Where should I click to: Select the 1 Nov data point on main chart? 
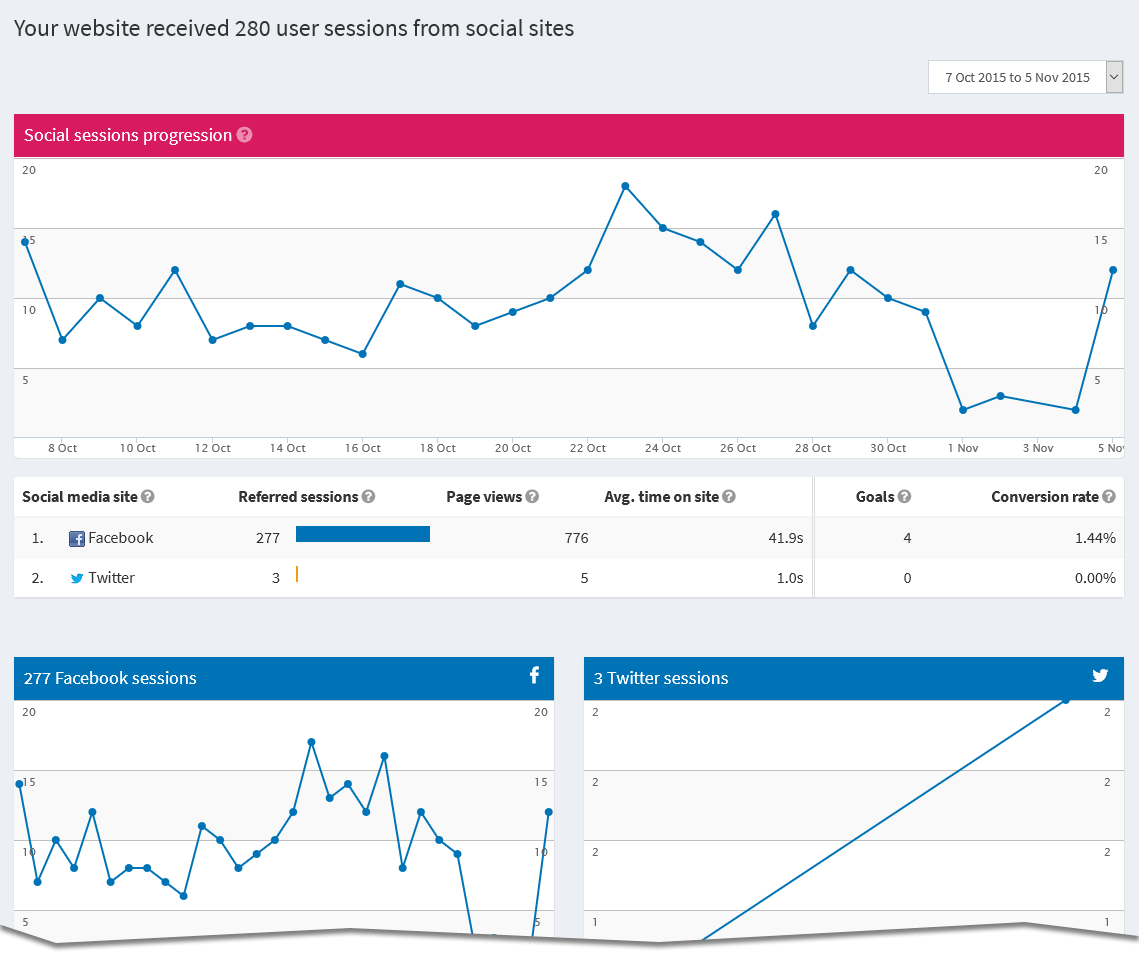tap(963, 410)
